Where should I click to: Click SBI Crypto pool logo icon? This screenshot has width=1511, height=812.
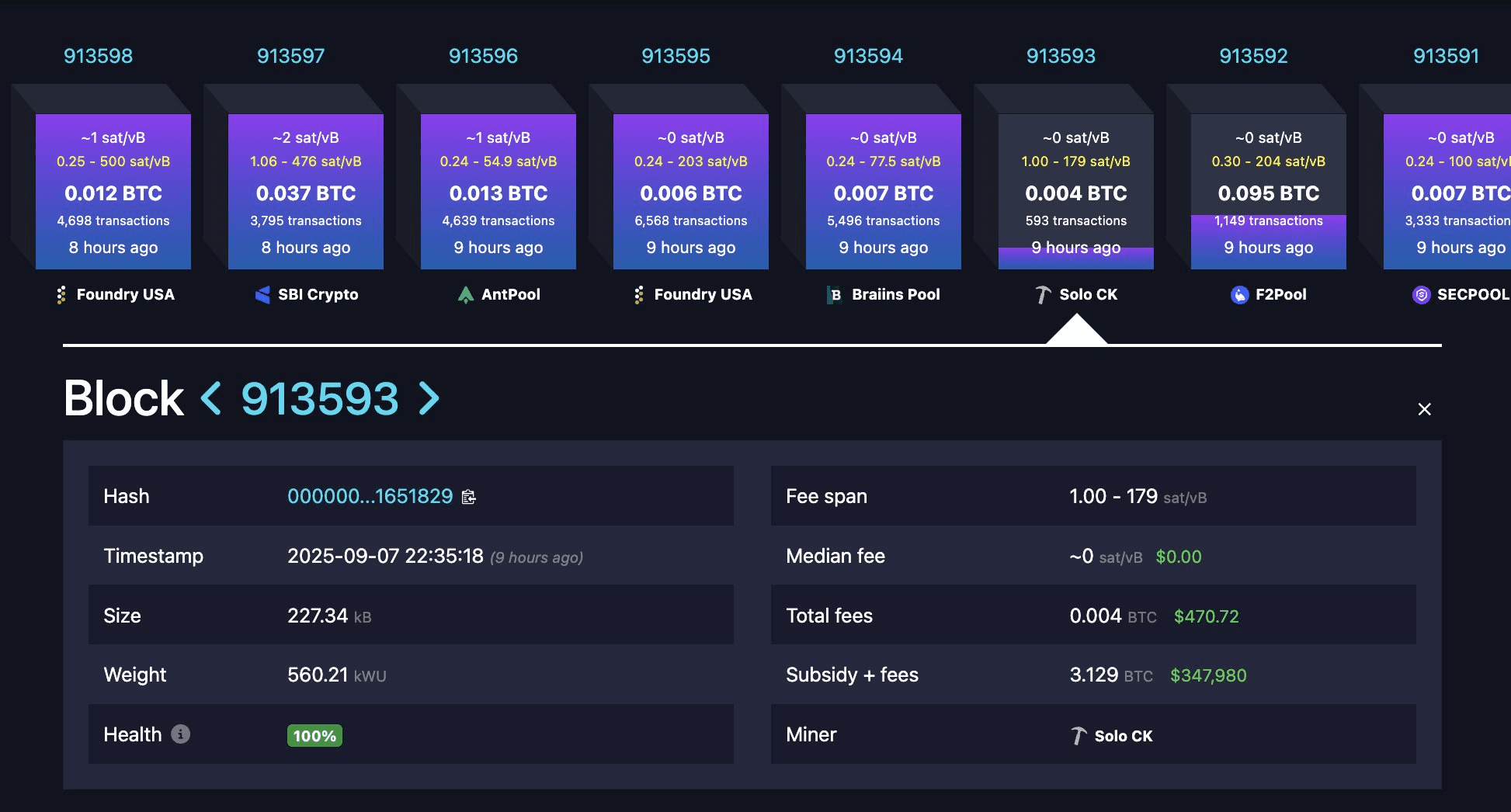pyautogui.click(x=262, y=295)
